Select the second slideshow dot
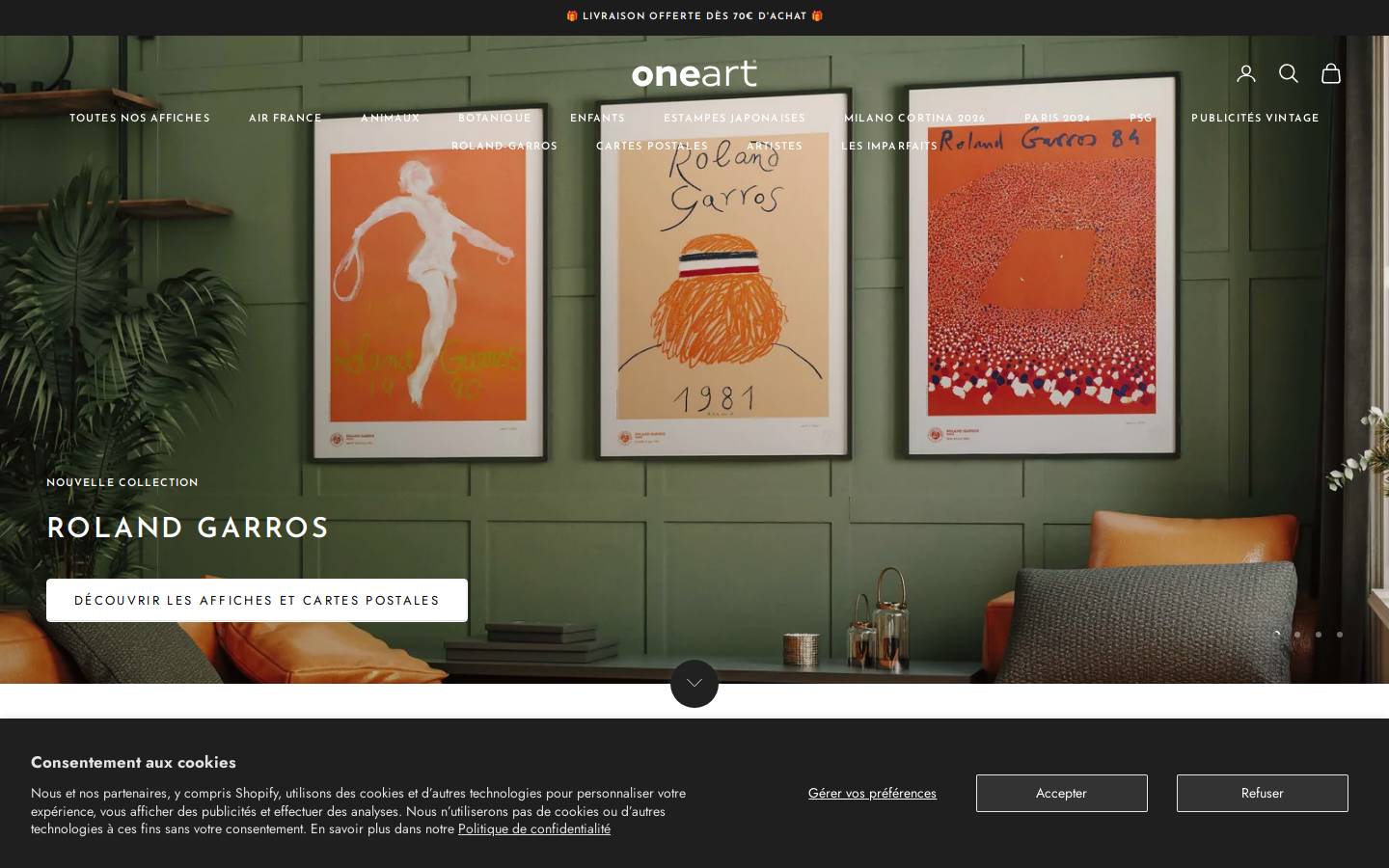 click(x=1297, y=635)
